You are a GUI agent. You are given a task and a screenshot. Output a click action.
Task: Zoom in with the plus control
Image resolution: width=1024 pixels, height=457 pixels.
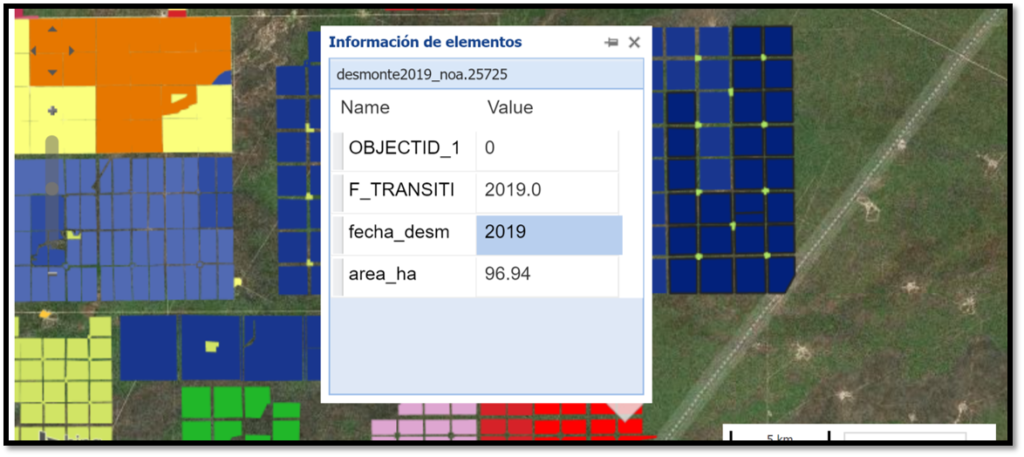coord(53,111)
